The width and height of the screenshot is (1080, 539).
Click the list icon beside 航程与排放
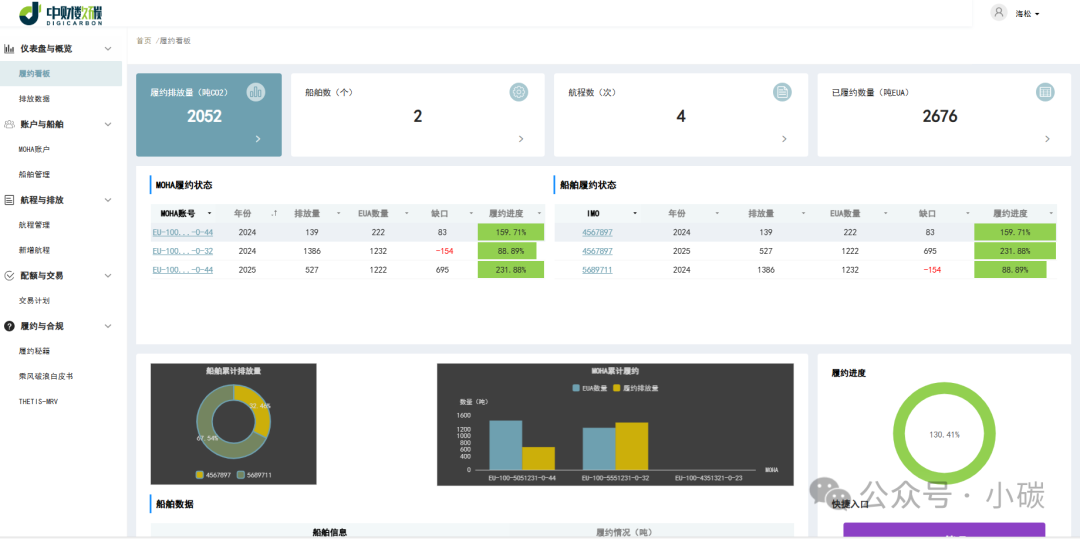[x=9, y=200]
